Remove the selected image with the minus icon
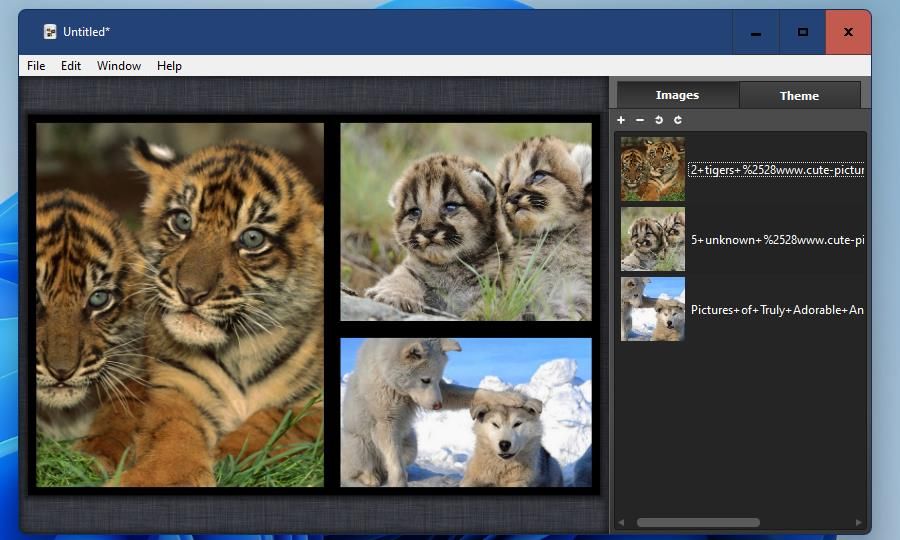This screenshot has width=900, height=540. [639, 120]
